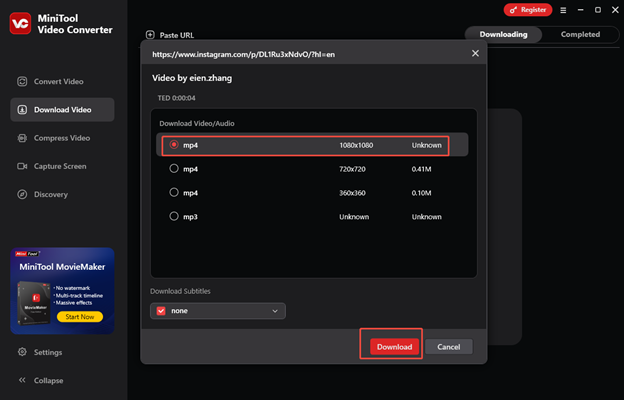This screenshot has height=400, width=624.
Task: Click the Start Now button in the ad
Action: (80, 317)
